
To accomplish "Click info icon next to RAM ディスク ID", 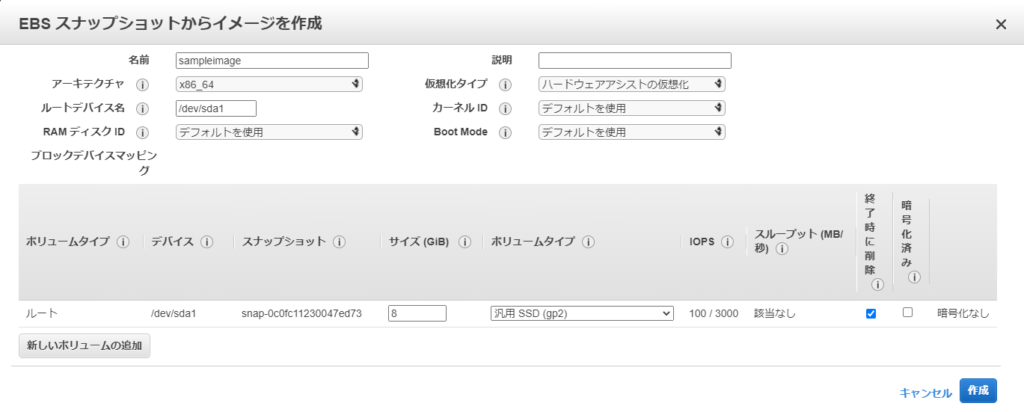I will click(x=142, y=133).
